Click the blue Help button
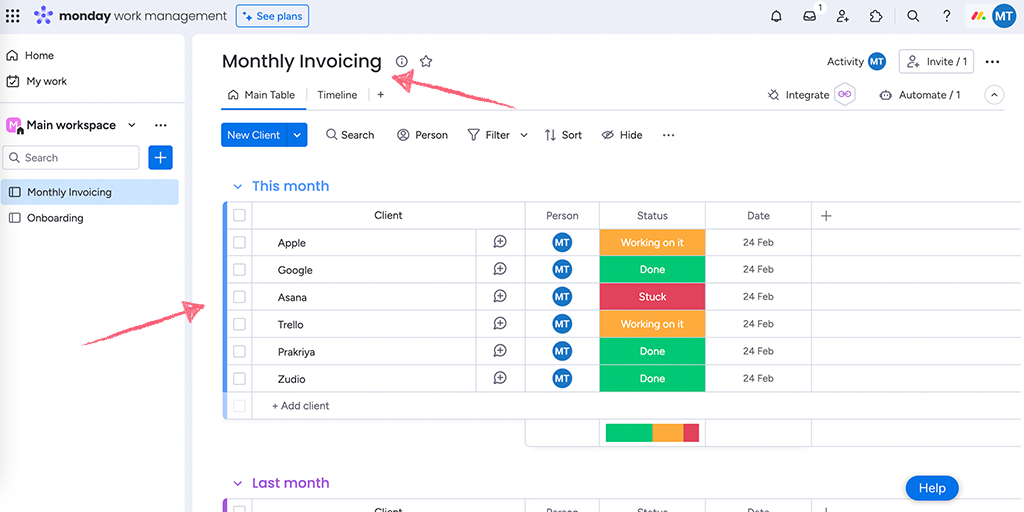 932,488
